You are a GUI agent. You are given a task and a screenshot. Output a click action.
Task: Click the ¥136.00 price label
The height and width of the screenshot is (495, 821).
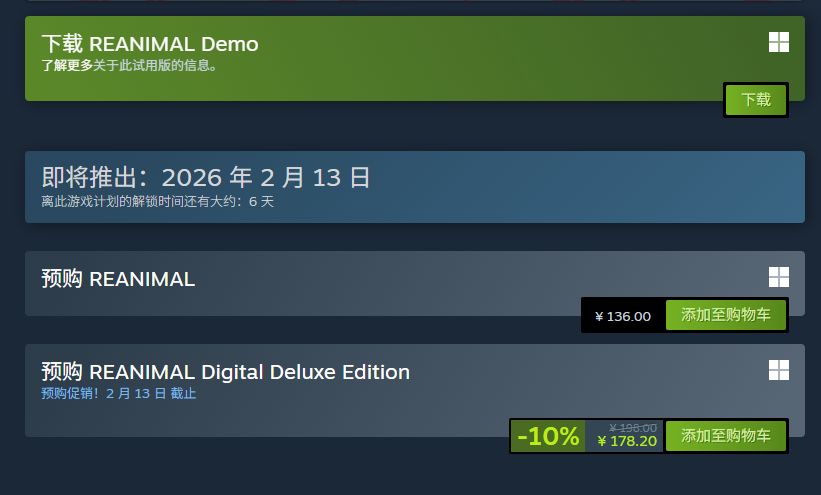tap(622, 316)
